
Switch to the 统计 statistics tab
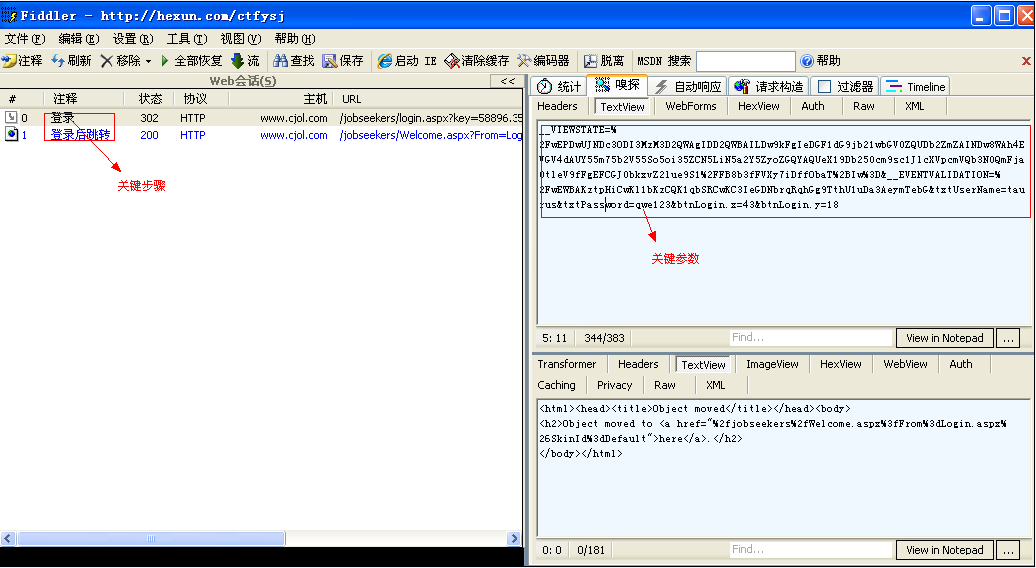(x=559, y=87)
